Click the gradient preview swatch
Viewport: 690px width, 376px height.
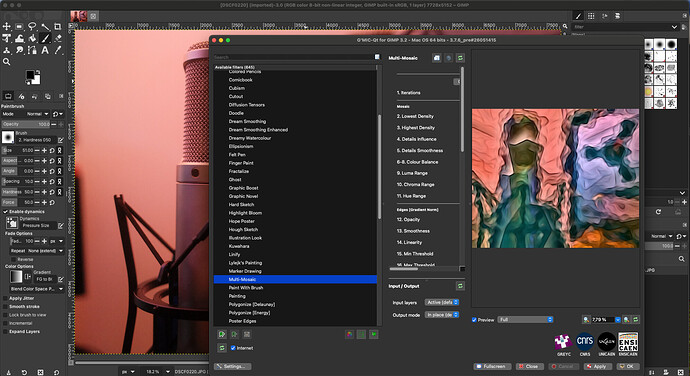tap(16, 276)
